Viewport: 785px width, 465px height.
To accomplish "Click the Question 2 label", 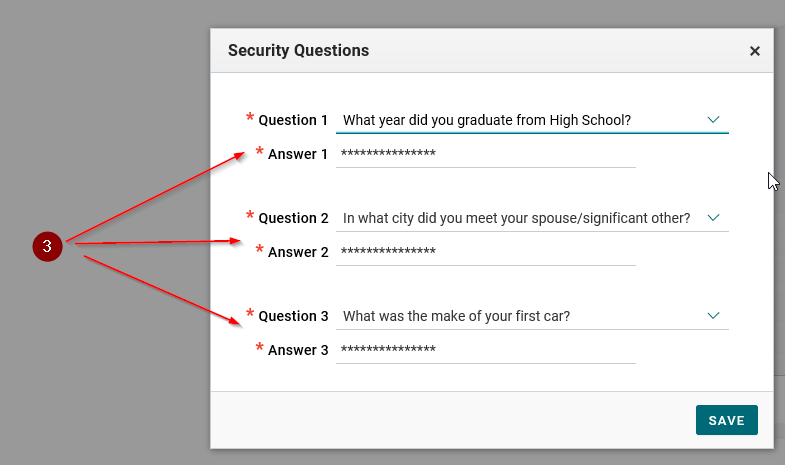I will click(293, 219).
